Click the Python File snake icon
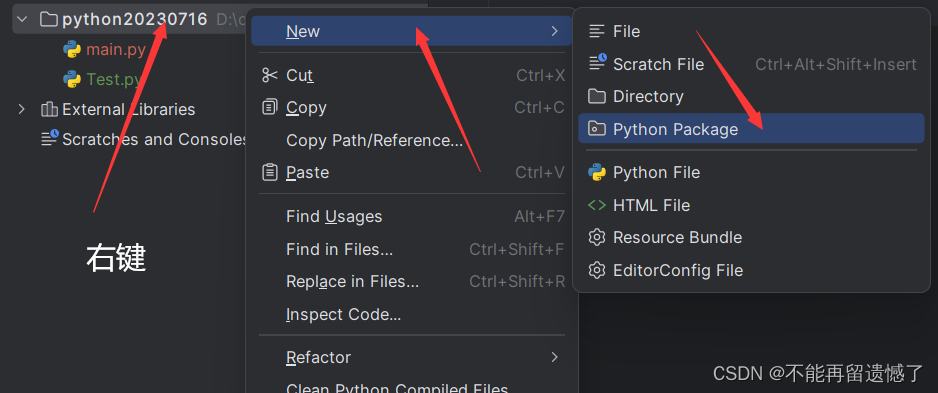Viewport: 938px width, 393px height. coord(596,172)
